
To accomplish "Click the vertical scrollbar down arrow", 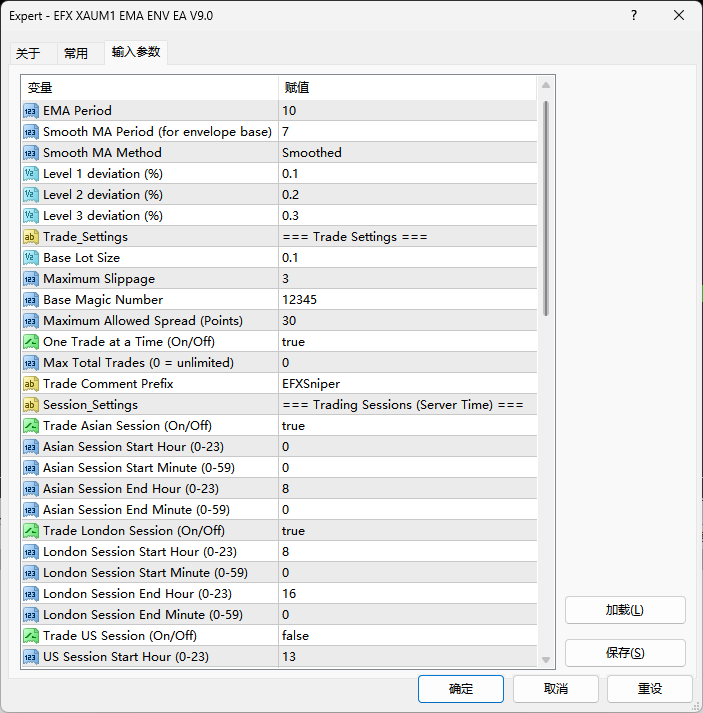I will (x=546, y=660).
